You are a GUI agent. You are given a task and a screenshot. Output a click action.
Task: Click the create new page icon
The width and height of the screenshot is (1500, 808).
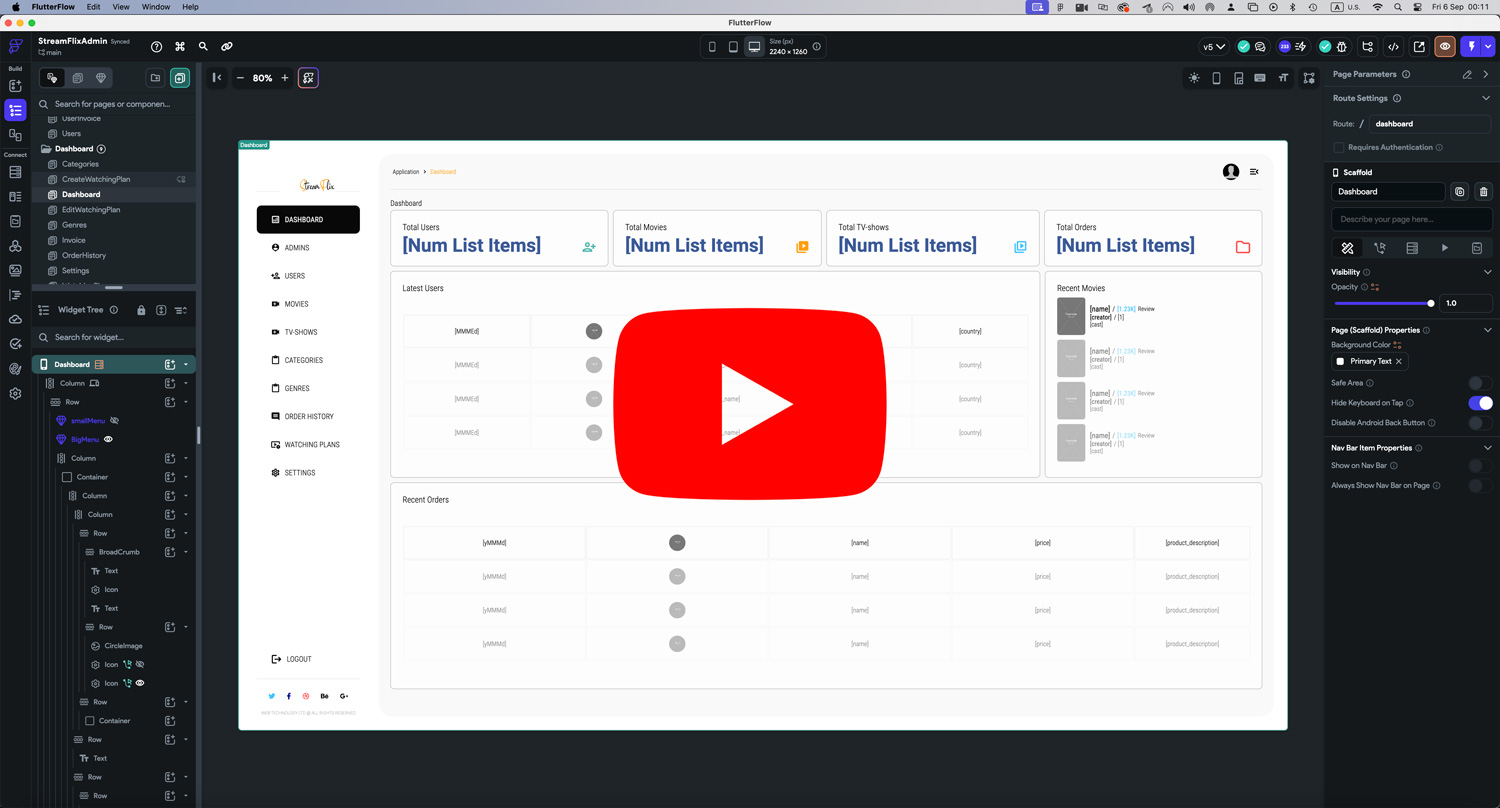tap(179, 78)
